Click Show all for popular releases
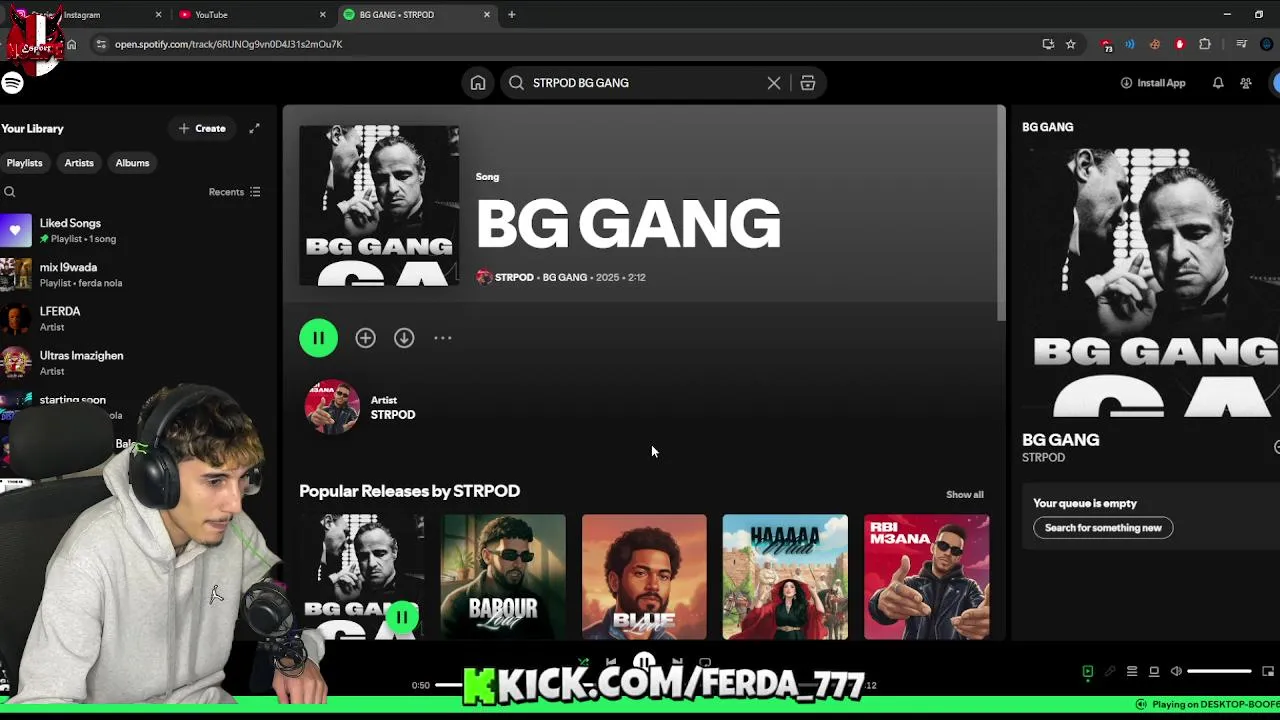Image resolution: width=1280 pixels, height=720 pixels. coord(965,495)
